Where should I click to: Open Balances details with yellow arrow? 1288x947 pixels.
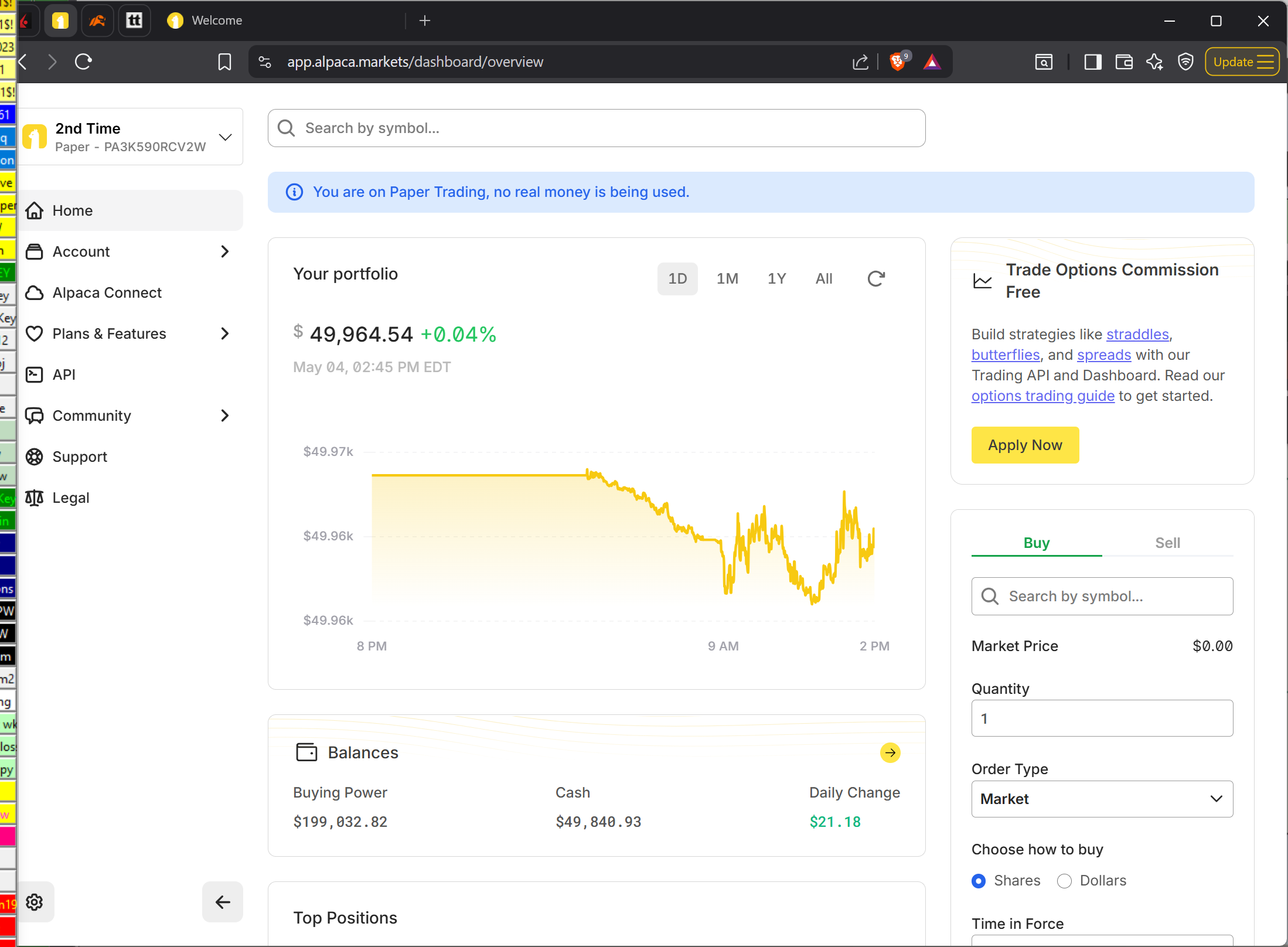(x=890, y=752)
